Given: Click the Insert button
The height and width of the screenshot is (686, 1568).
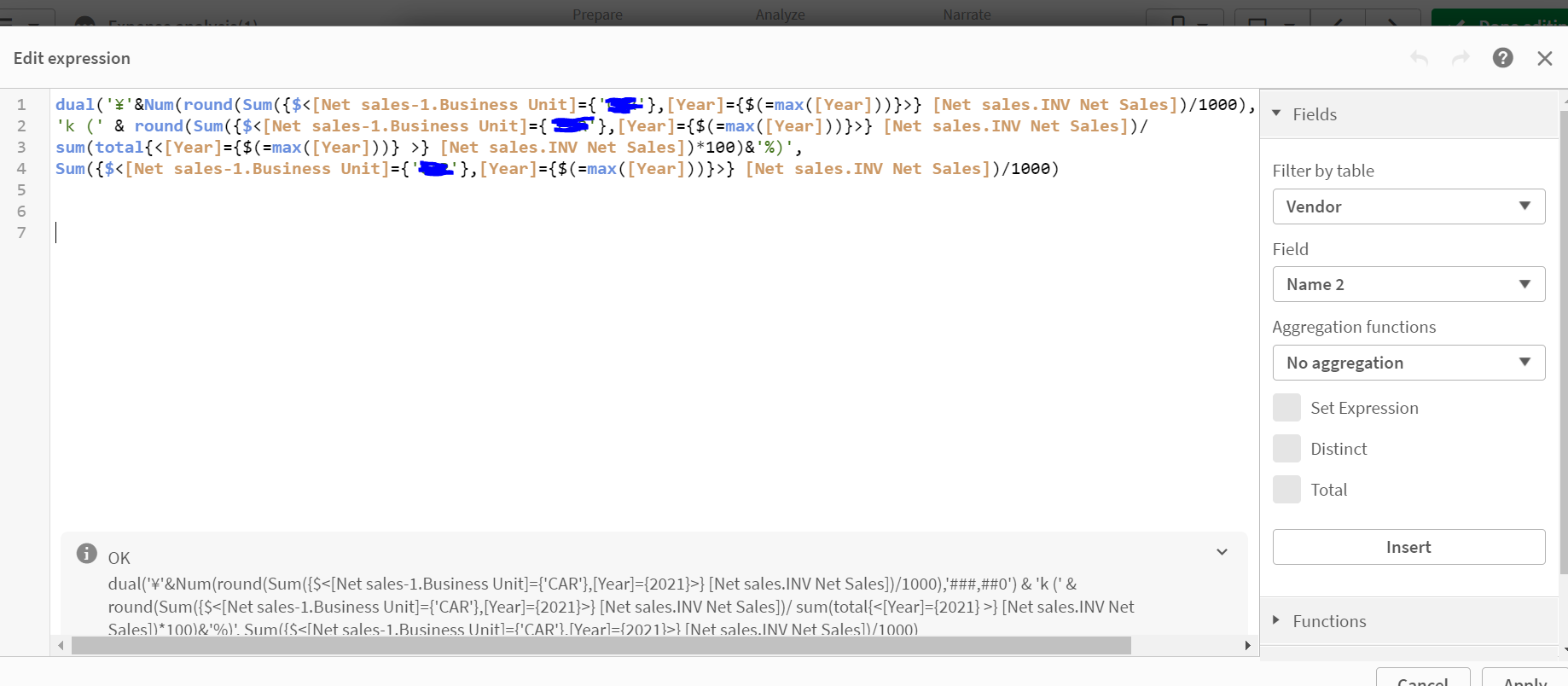Looking at the screenshot, I should (1408, 547).
